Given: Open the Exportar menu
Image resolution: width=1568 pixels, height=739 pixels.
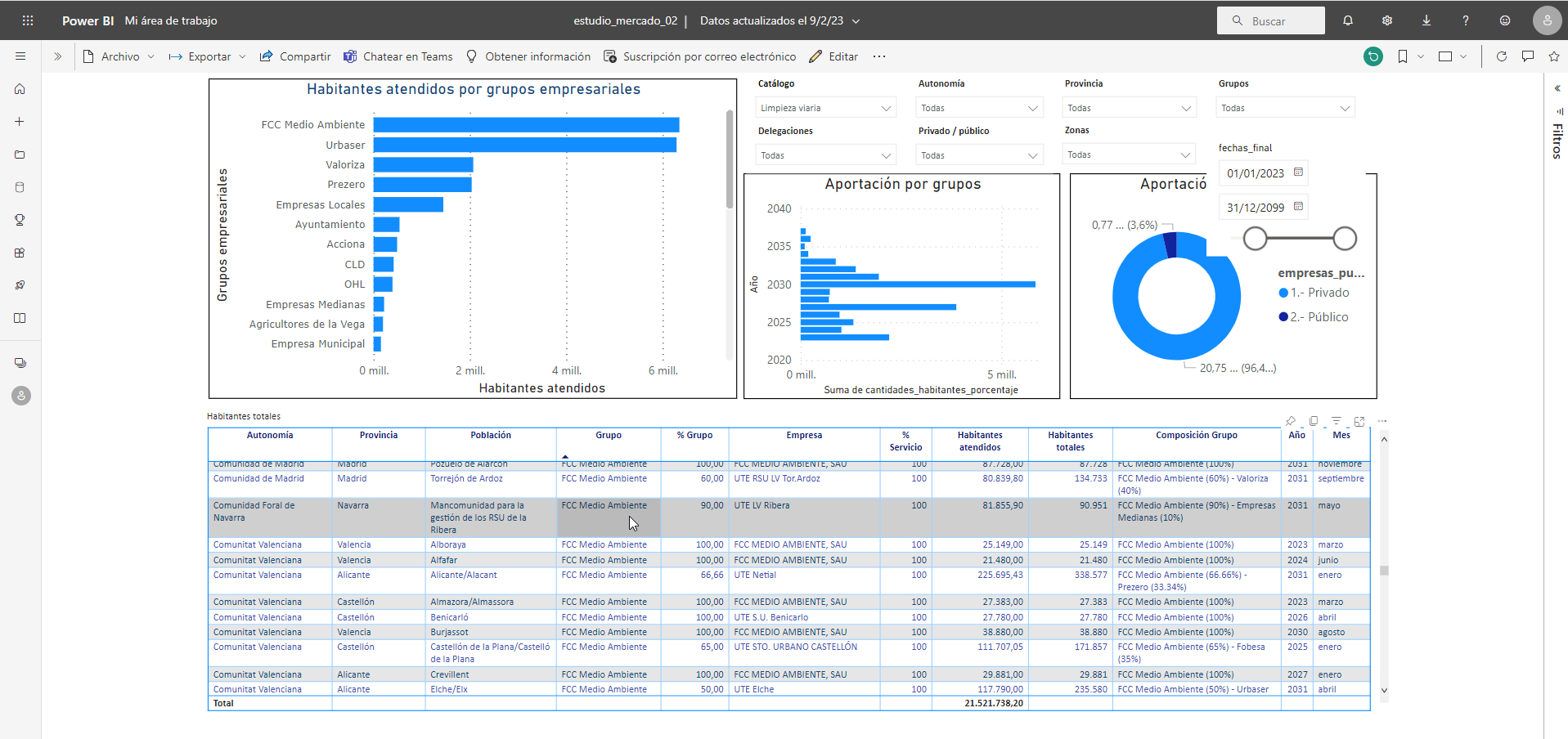Looking at the screenshot, I should click(208, 56).
